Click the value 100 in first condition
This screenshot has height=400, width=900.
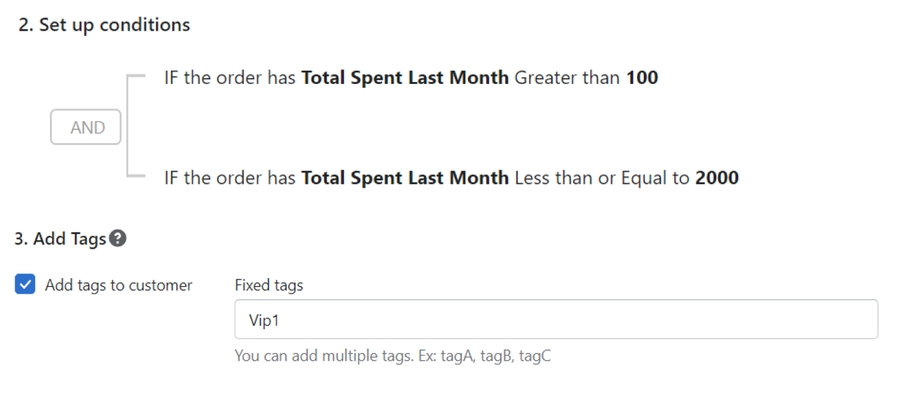[x=642, y=77]
